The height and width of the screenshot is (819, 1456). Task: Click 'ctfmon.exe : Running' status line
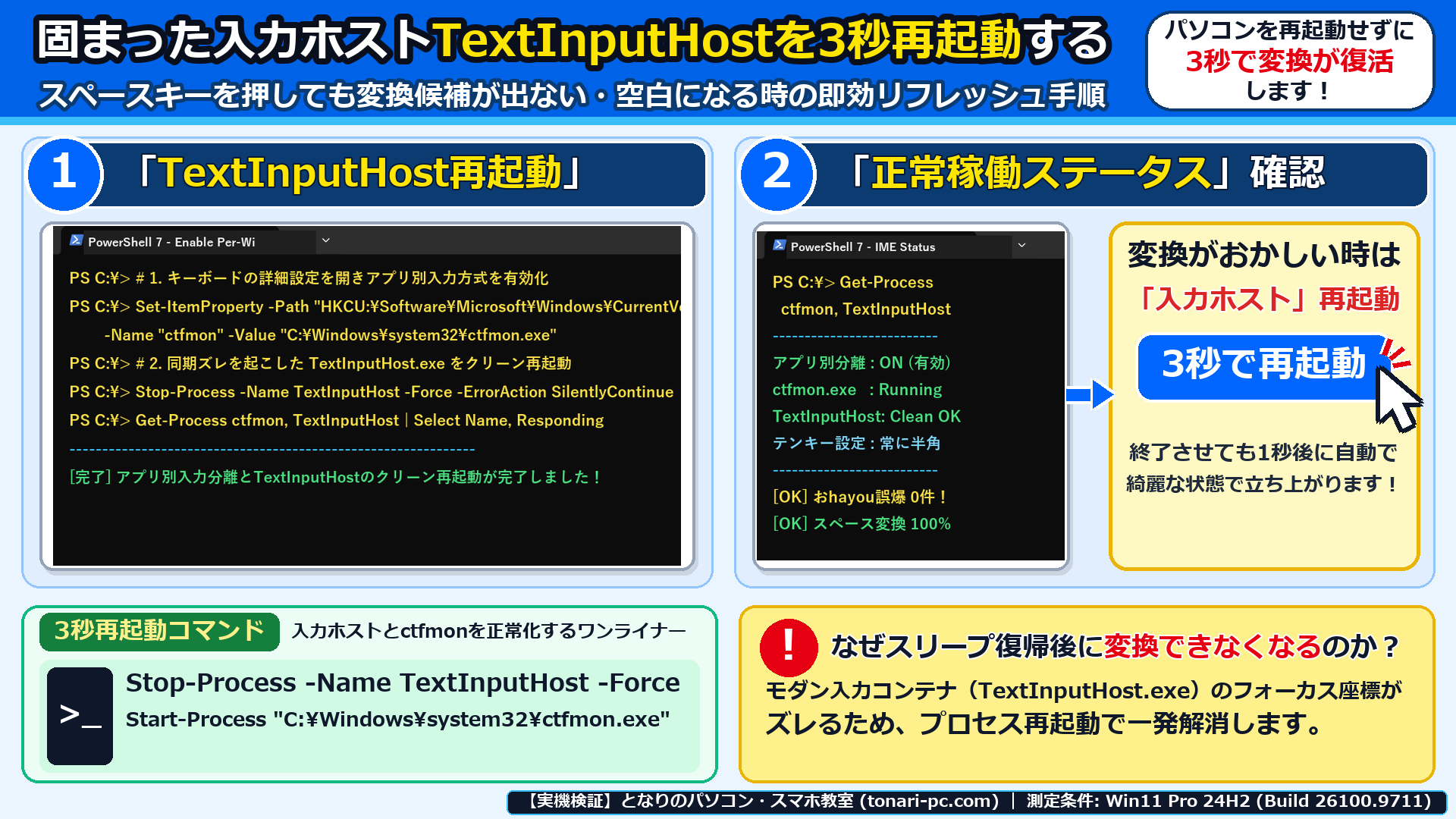(857, 390)
